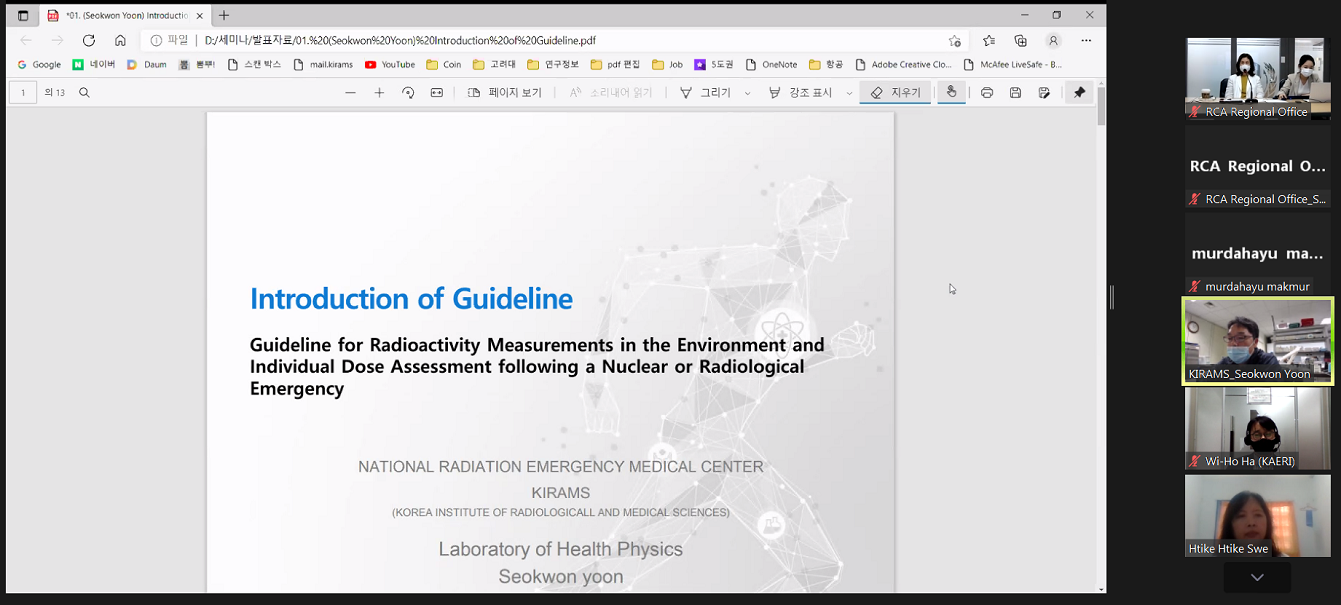Open the Google bookmark
1341x605 pixels.
[x=39, y=65]
